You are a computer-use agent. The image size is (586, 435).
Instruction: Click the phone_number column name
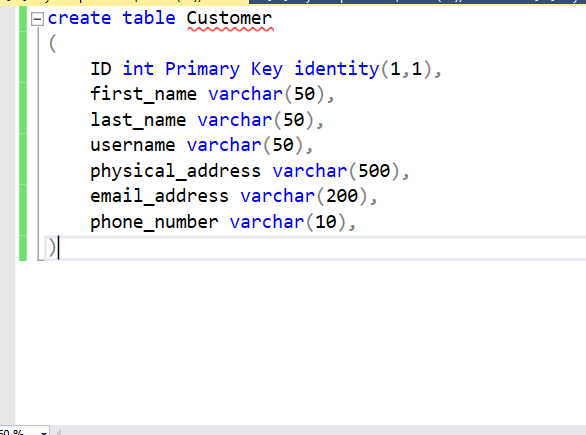(154, 222)
